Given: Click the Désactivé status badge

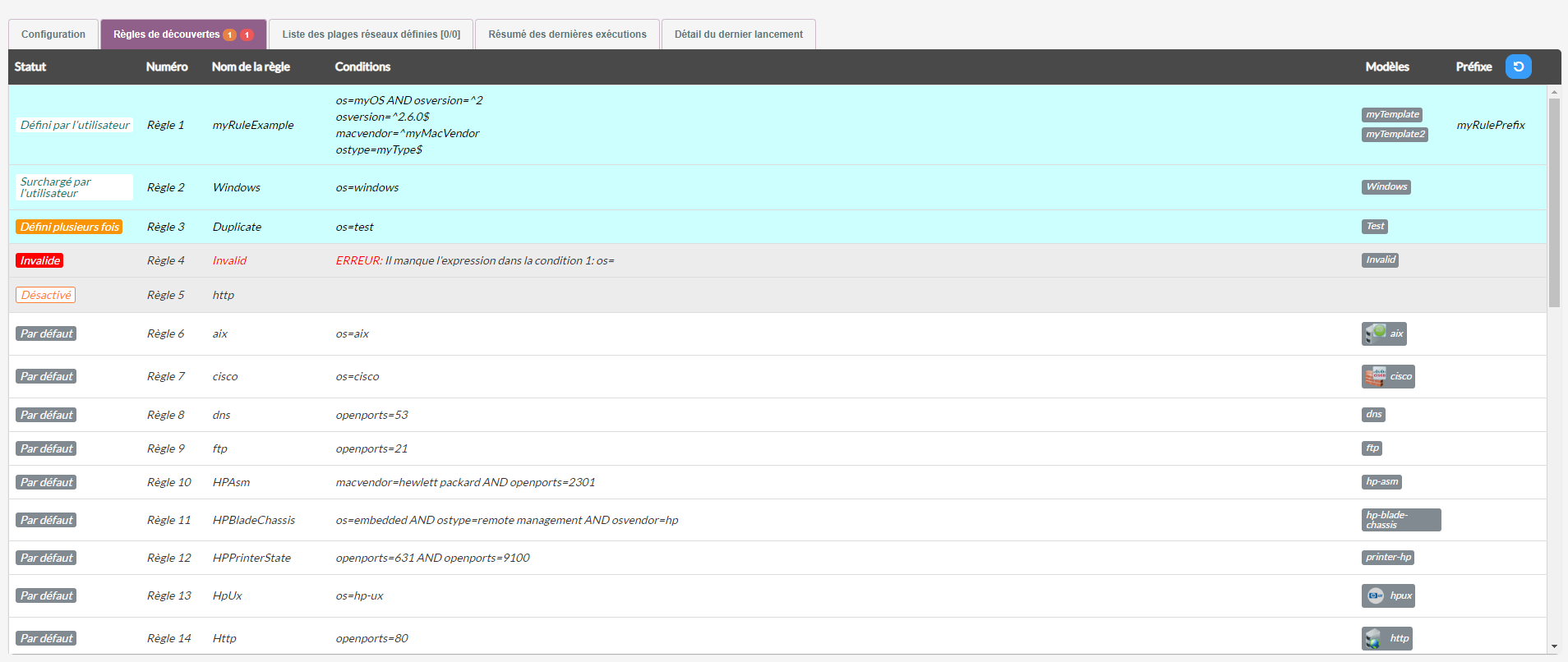Looking at the screenshot, I should (x=46, y=295).
